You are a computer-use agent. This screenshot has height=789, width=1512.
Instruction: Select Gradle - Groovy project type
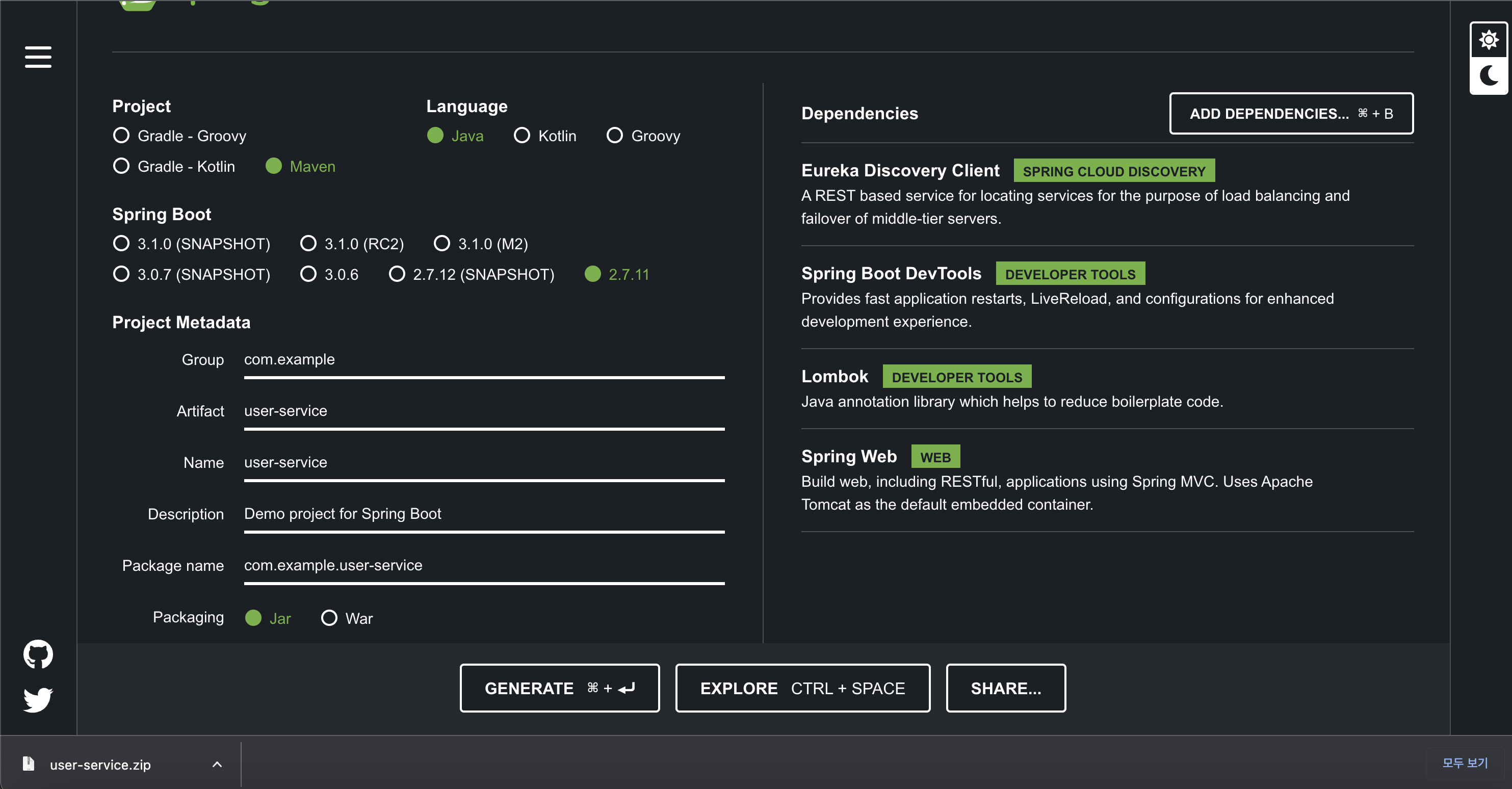(179, 136)
